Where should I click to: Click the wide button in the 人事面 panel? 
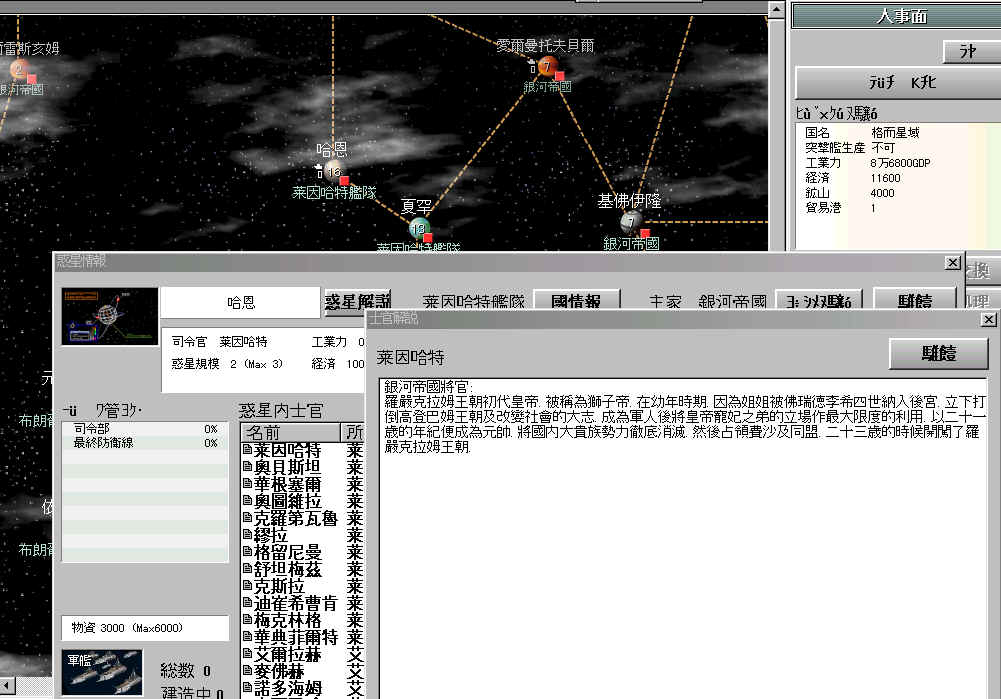point(899,82)
